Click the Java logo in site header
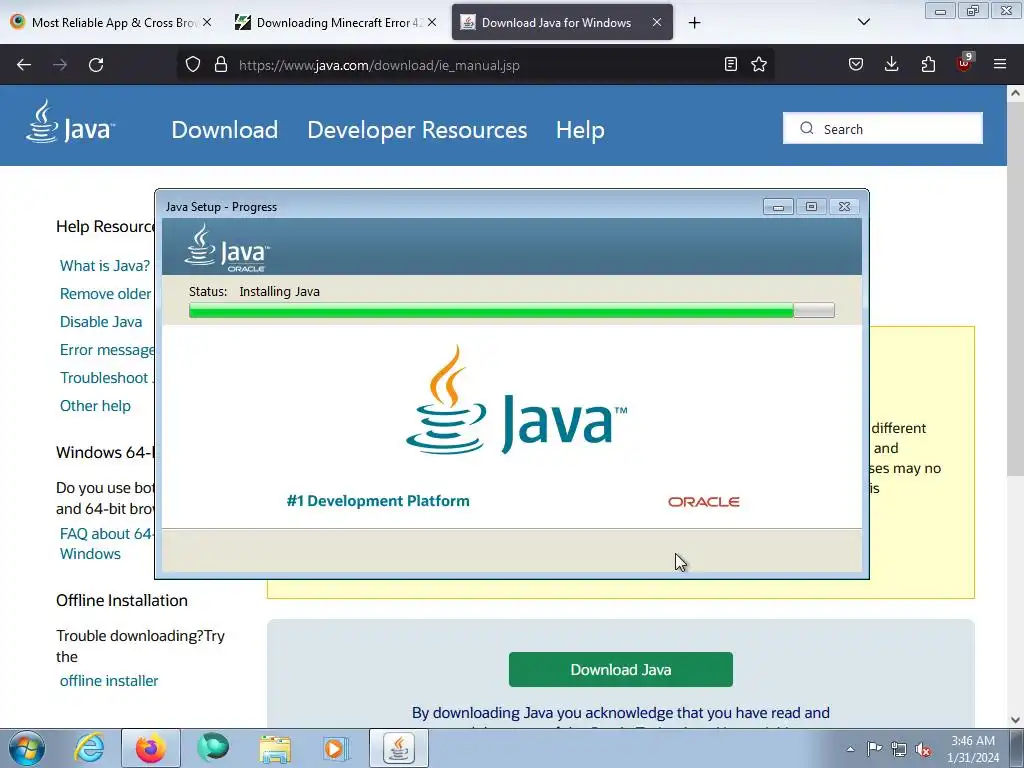Viewport: 1024px width, 768px height. tap(70, 122)
